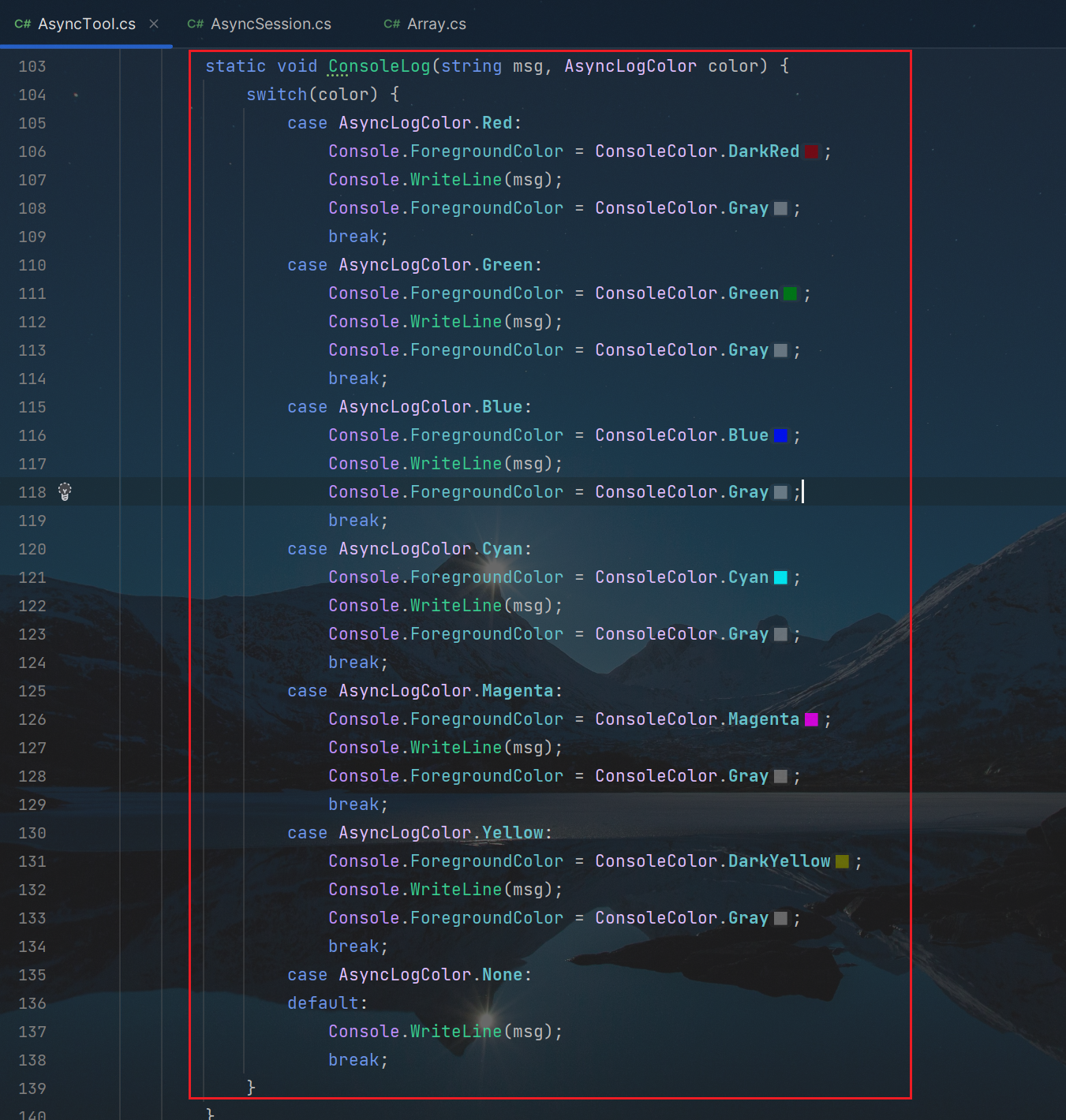This screenshot has width=1066, height=1120.
Task: Click the ConsoleLog method name on line 103
Action: 380,66
